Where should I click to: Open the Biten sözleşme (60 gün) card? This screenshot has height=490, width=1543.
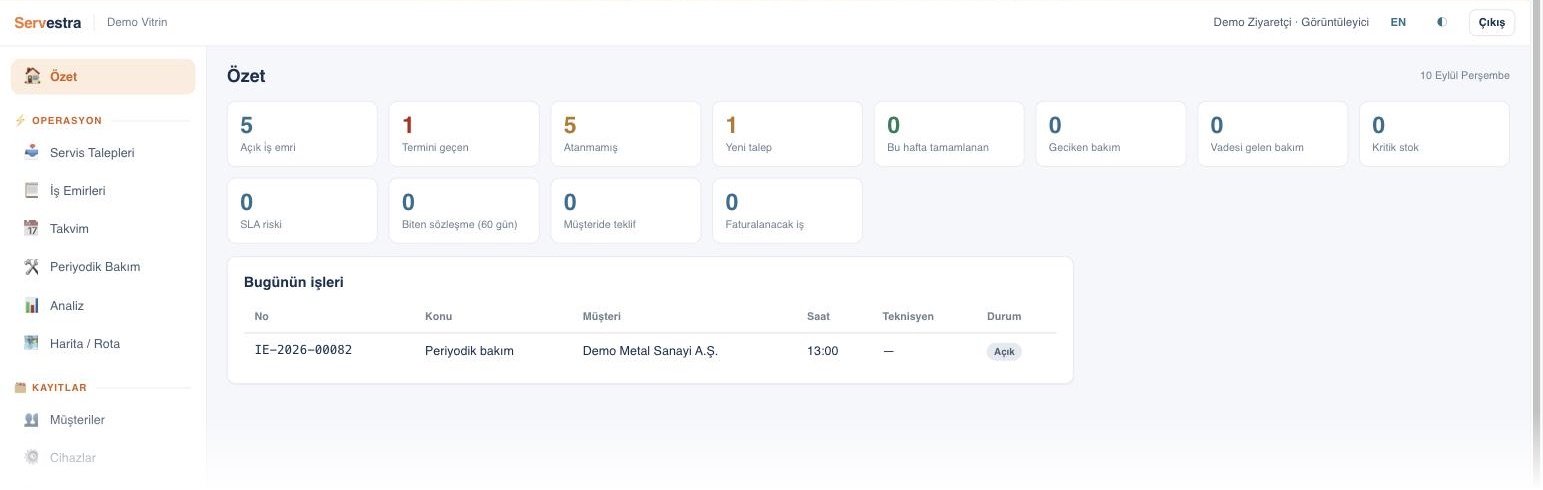(464, 210)
